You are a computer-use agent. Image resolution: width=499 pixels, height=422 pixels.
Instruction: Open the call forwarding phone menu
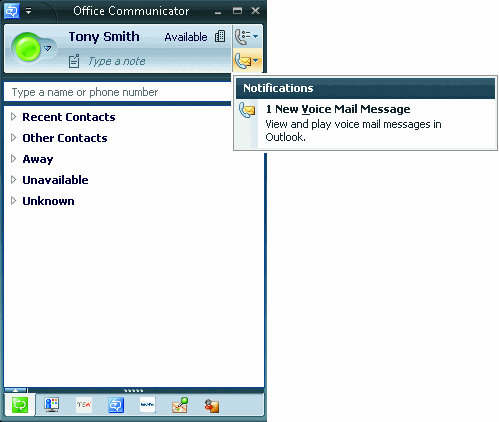point(241,36)
